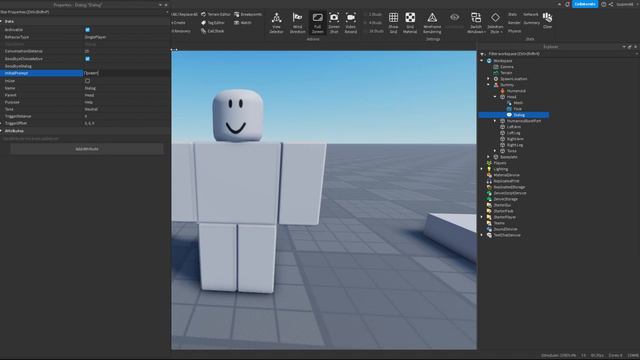This screenshot has width=640, height=360.
Task: Start Video Record
Action: [x=351, y=23]
